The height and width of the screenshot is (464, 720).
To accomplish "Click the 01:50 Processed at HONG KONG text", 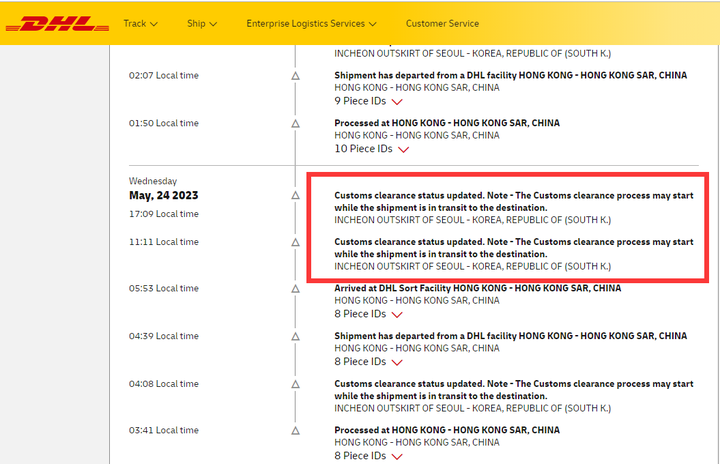I will pyautogui.click(x=447, y=123).
